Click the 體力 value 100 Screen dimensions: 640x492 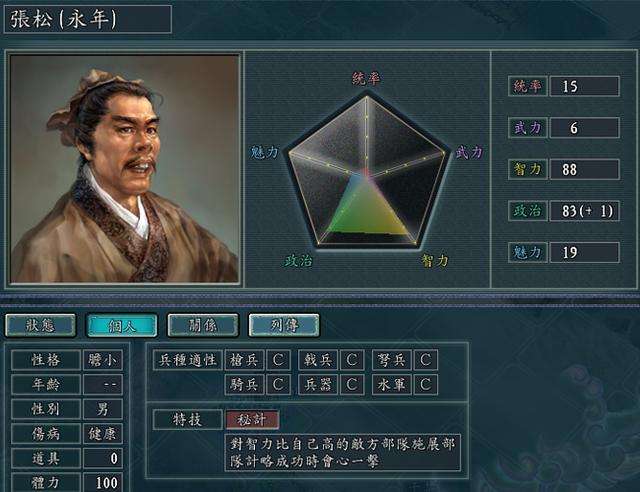103,483
